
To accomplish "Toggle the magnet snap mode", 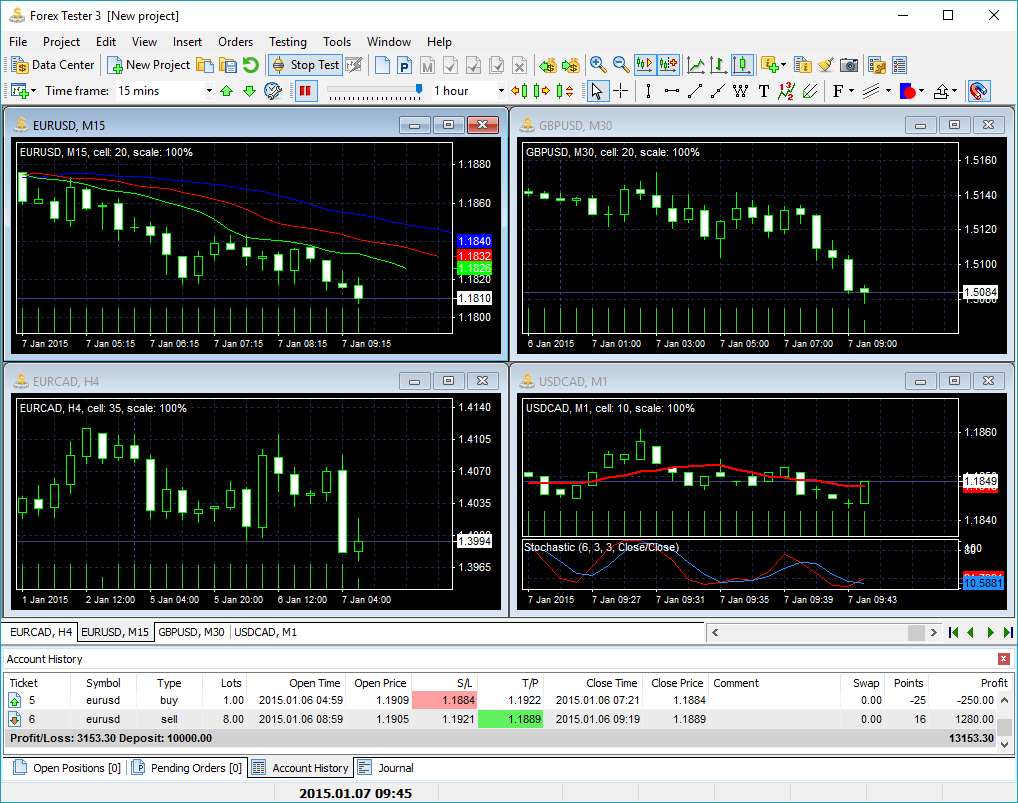I will tap(978, 91).
